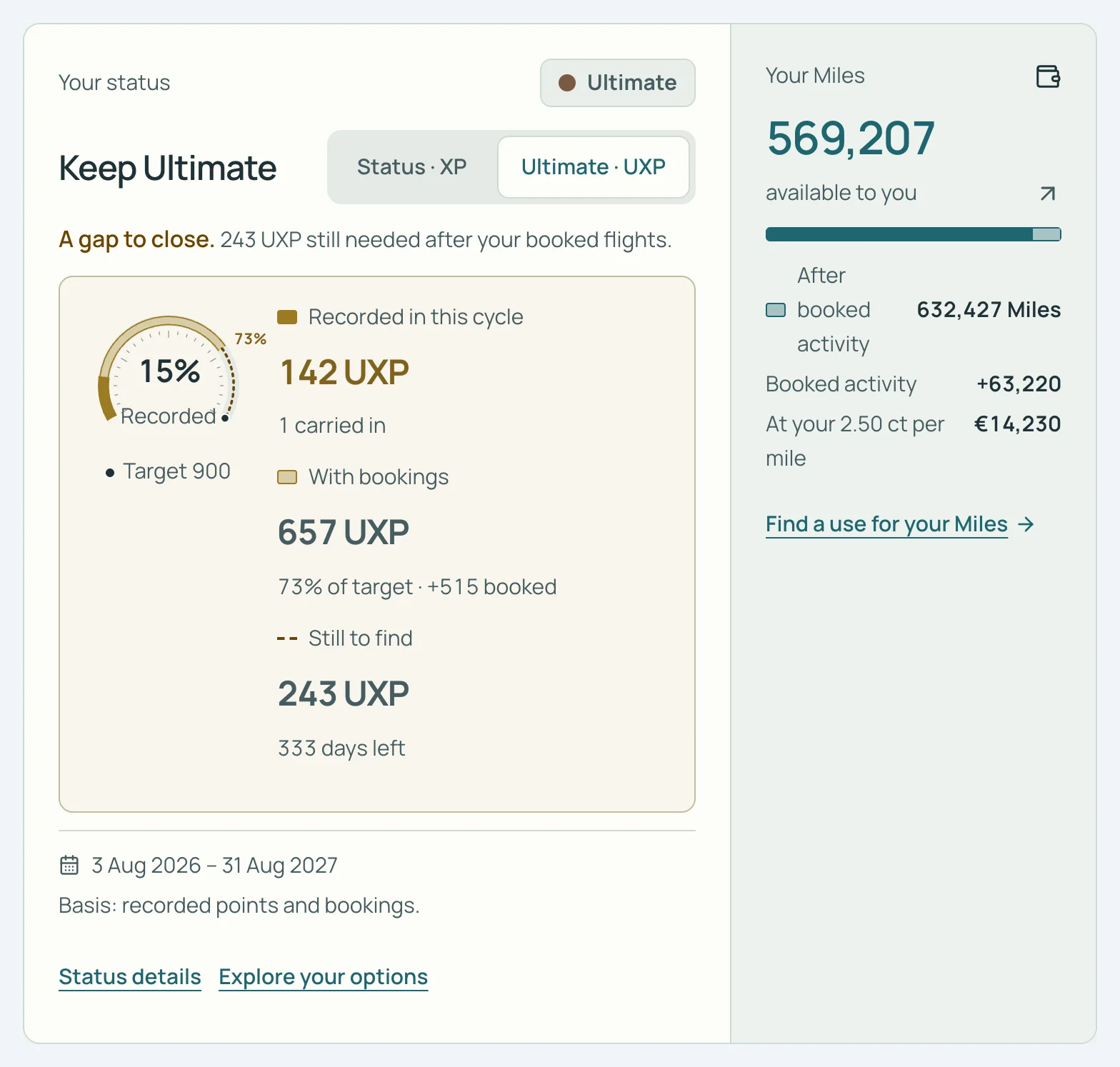Viewport: 1120px width, 1067px height.
Task: Click the wallet icon beside Your Miles
Action: pyautogui.click(x=1048, y=76)
